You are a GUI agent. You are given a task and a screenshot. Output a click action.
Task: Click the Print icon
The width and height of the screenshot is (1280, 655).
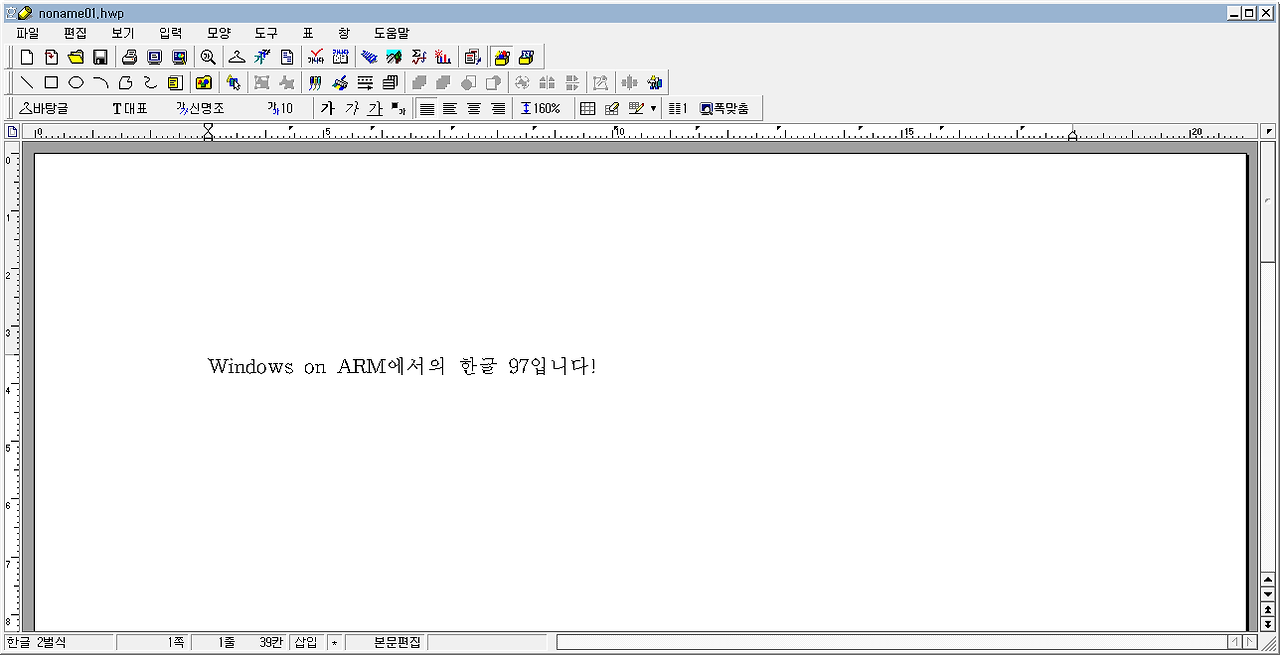tap(130, 58)
